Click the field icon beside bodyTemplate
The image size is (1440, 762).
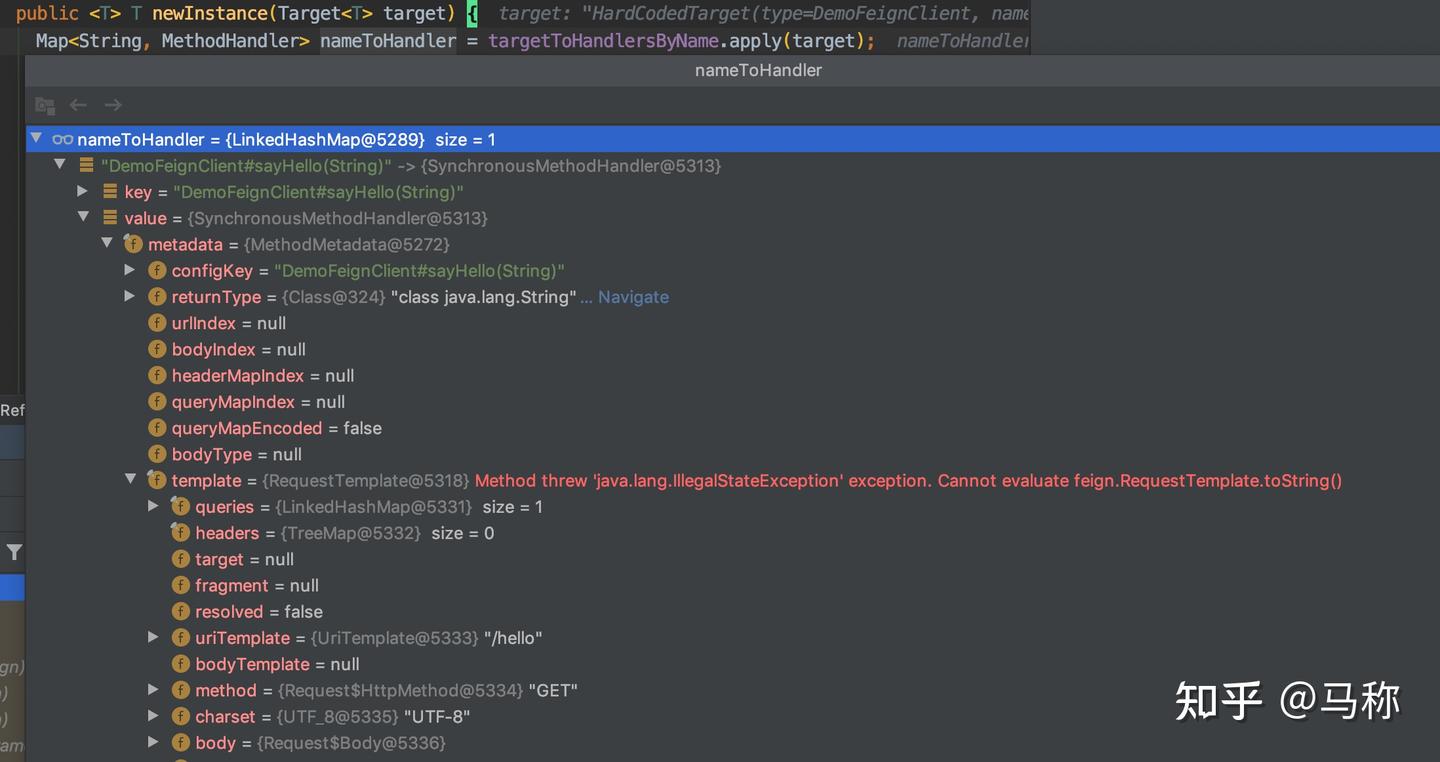pyautogui.click(x=181, y=664)
